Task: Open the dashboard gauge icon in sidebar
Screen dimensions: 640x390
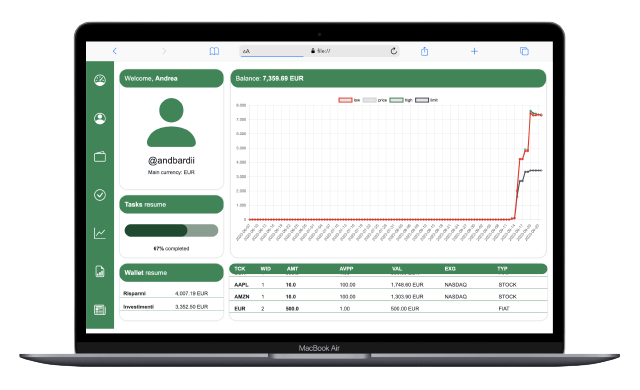Action: [100, 80]
